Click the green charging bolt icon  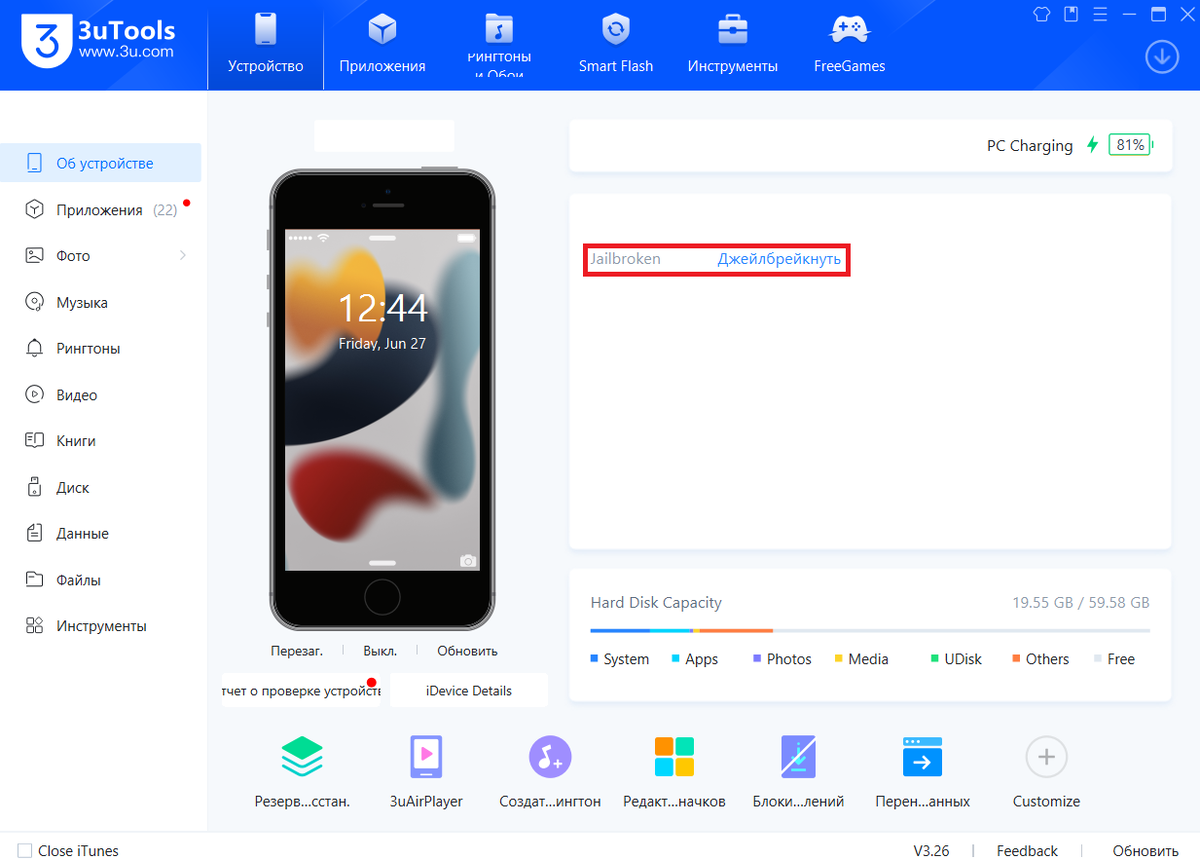pyautogui.click(x=1092, y=145)
